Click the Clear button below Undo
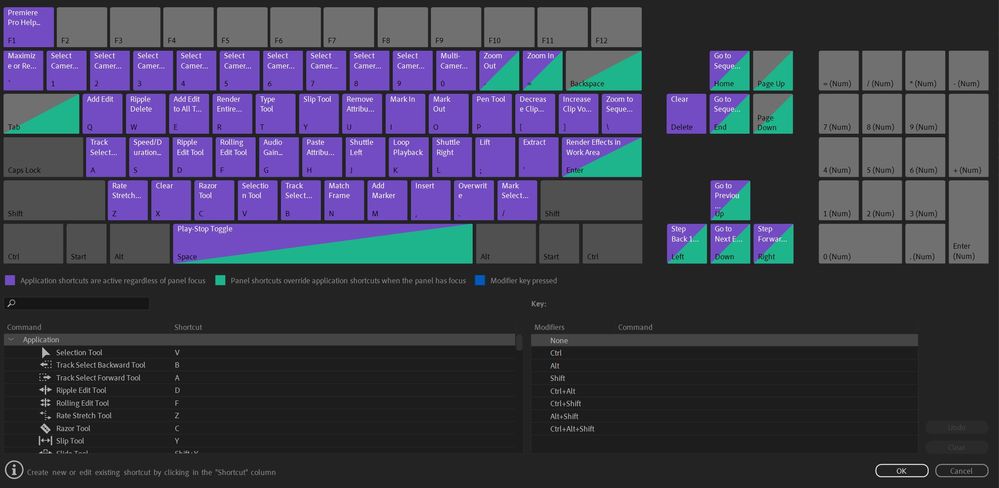 (956, 447)
